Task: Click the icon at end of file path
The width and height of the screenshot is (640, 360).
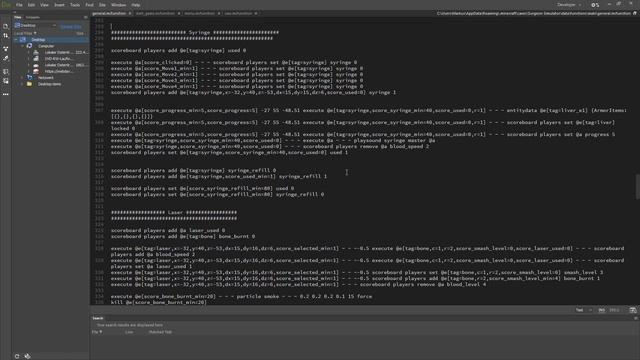Action: pos(635,13)
